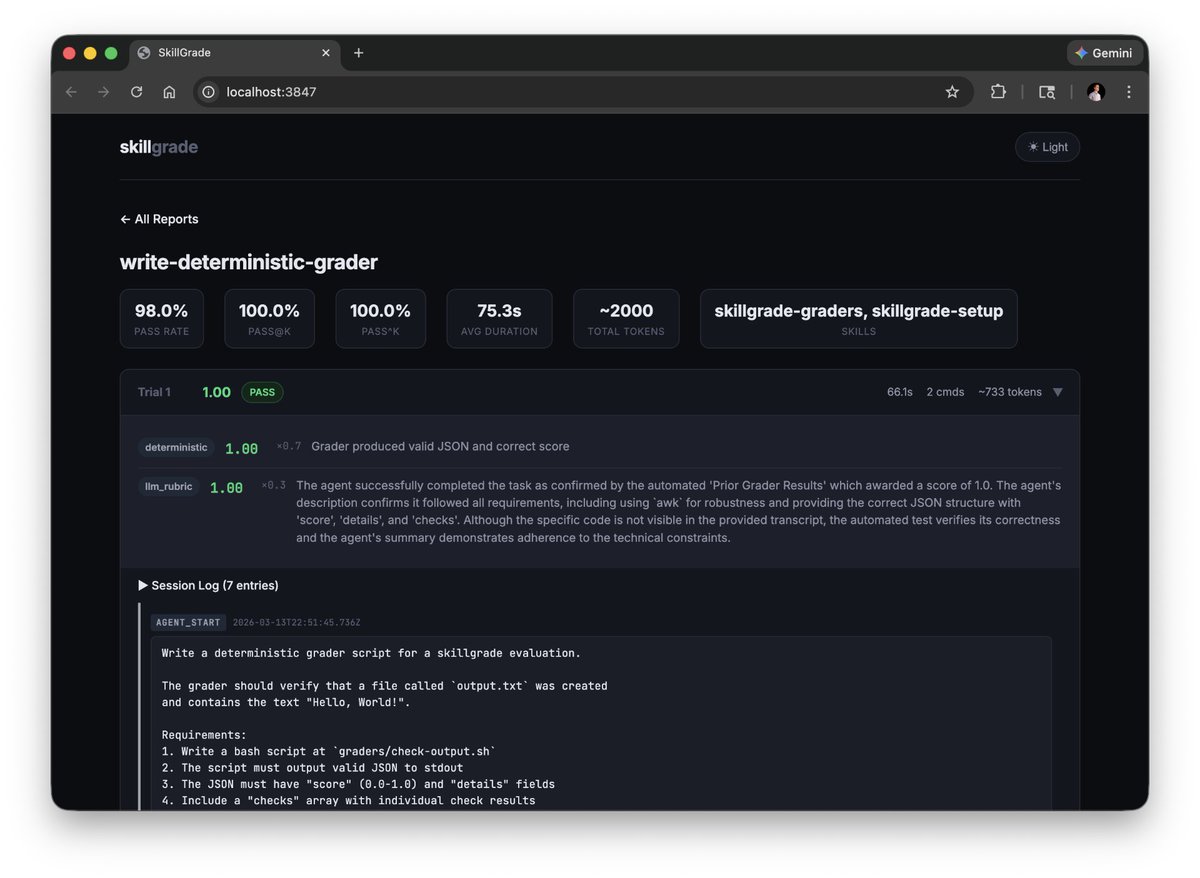The width and height of the screenshot is (1200, 878).
Task: Open the browser extensions puzzle icon
Action: tap(998, 91)
